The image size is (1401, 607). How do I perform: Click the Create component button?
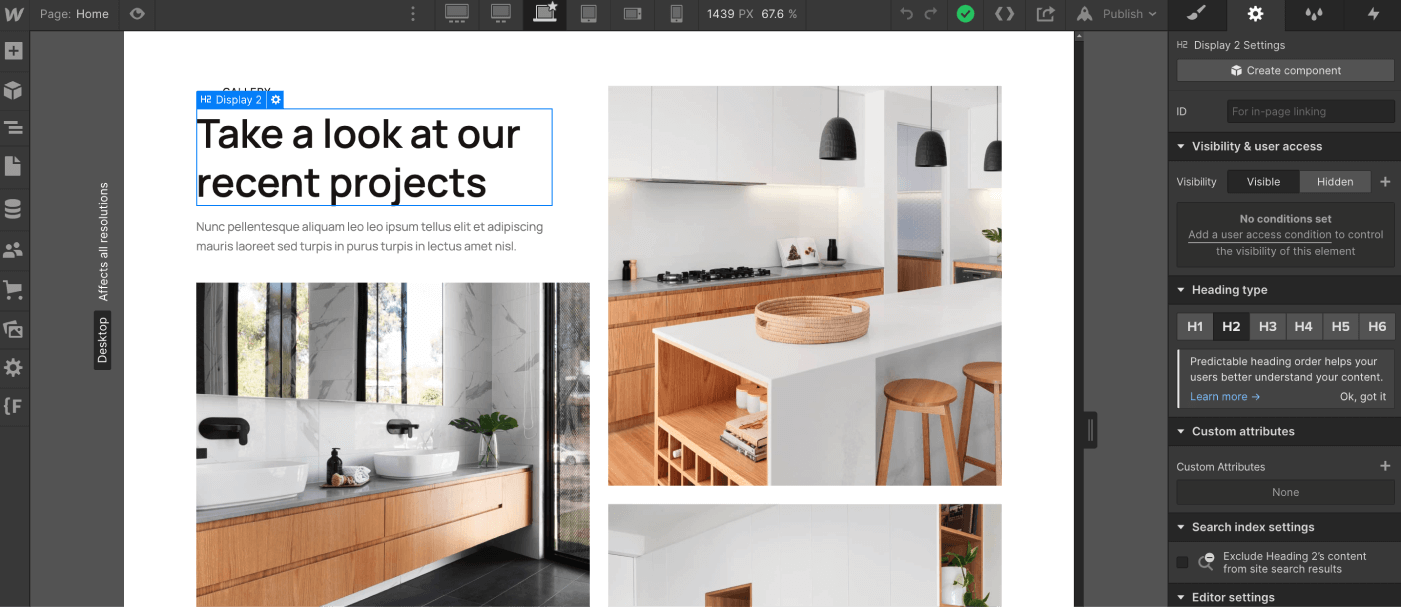click(1284, 70)
